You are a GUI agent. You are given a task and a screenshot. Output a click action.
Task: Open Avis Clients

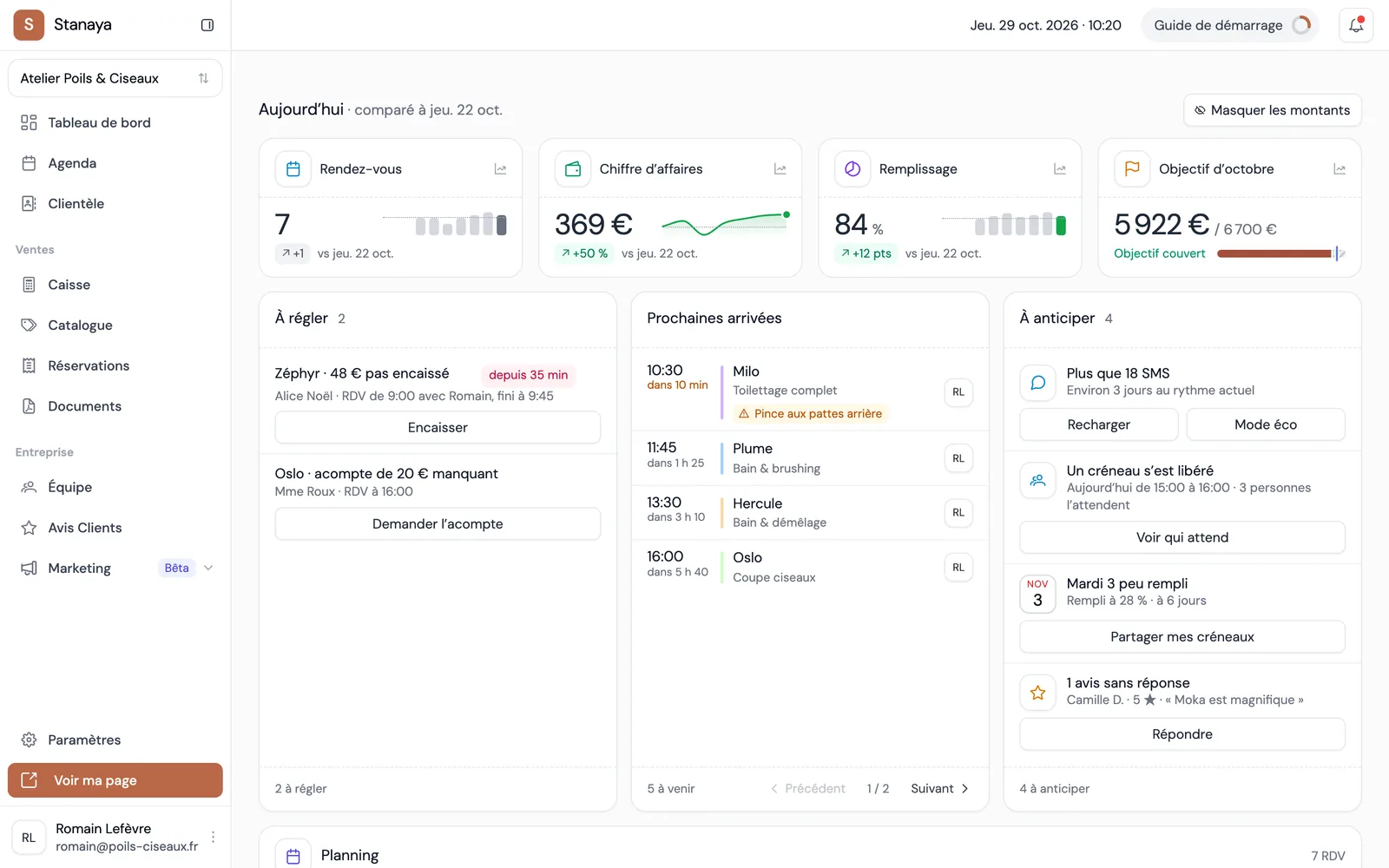[x=115, y=528]
